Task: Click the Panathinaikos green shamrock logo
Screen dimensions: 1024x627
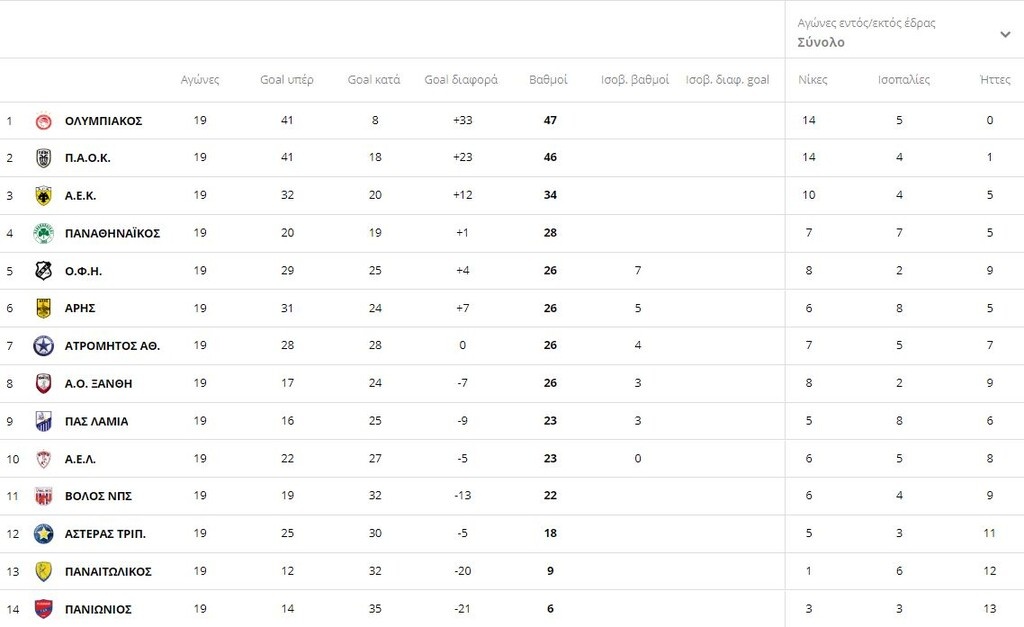Action: click(x=44, y=233)
